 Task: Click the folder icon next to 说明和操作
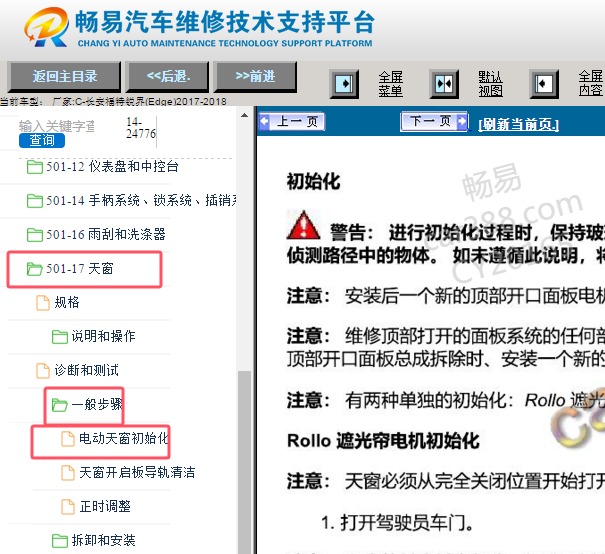pyautogui.click(x=60, y=336)
